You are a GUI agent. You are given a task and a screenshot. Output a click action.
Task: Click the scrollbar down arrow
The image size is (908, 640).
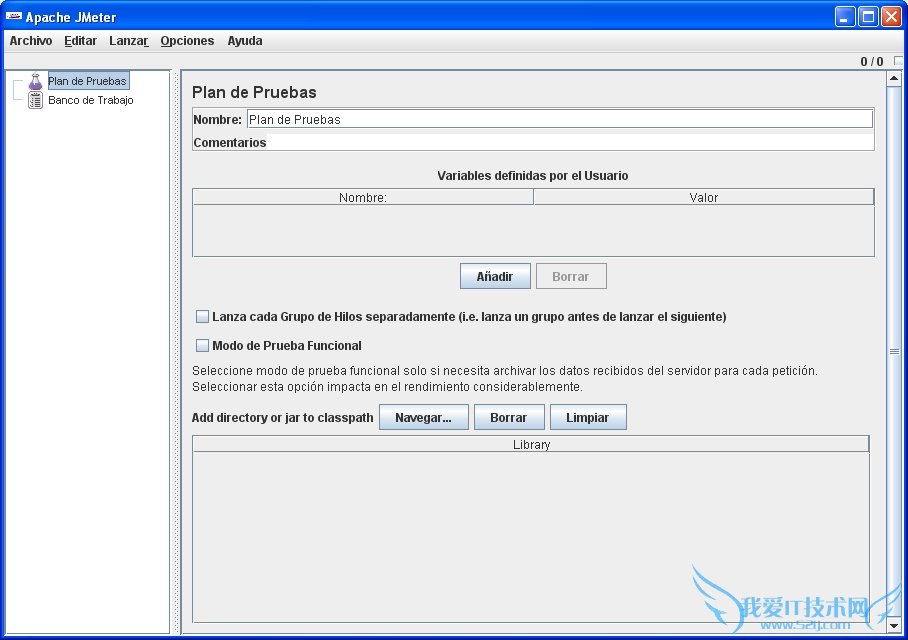coord(894,625)
